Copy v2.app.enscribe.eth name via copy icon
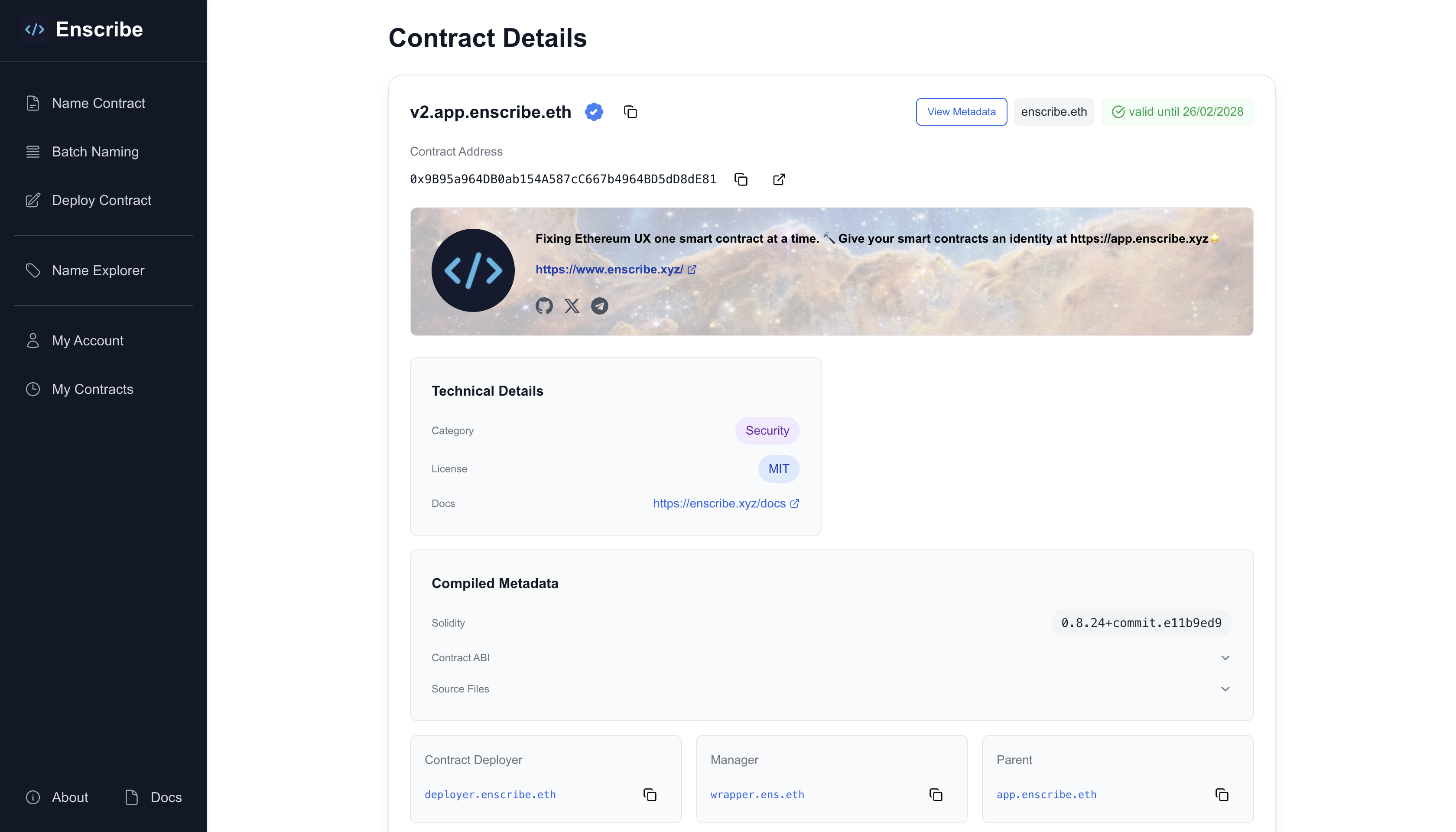This screenshot has height=832, width=1456. (x=631, y=112)
